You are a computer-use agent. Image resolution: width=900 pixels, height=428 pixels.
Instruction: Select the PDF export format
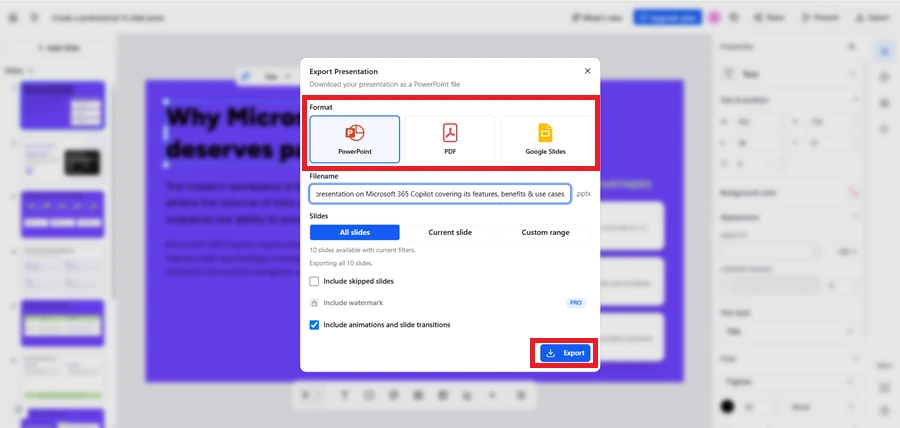click(x=450, y=139)
